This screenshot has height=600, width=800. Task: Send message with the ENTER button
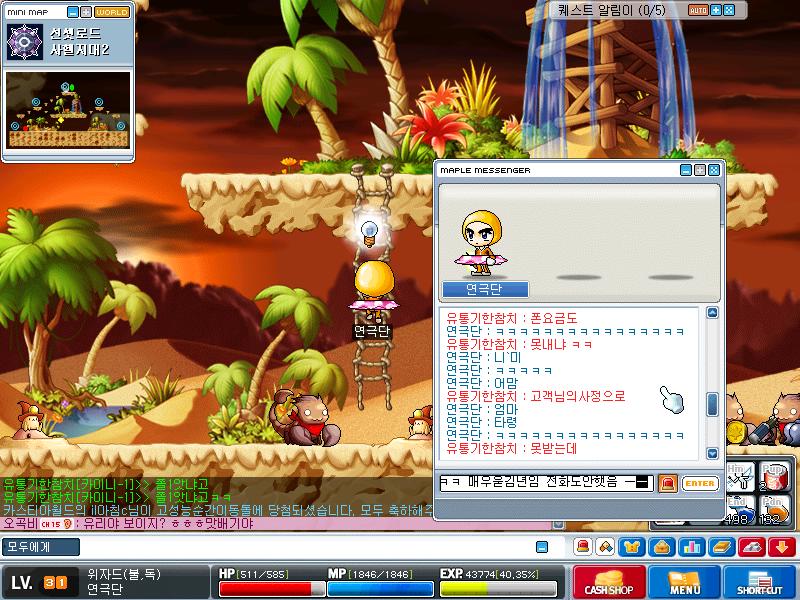point(699,483)
